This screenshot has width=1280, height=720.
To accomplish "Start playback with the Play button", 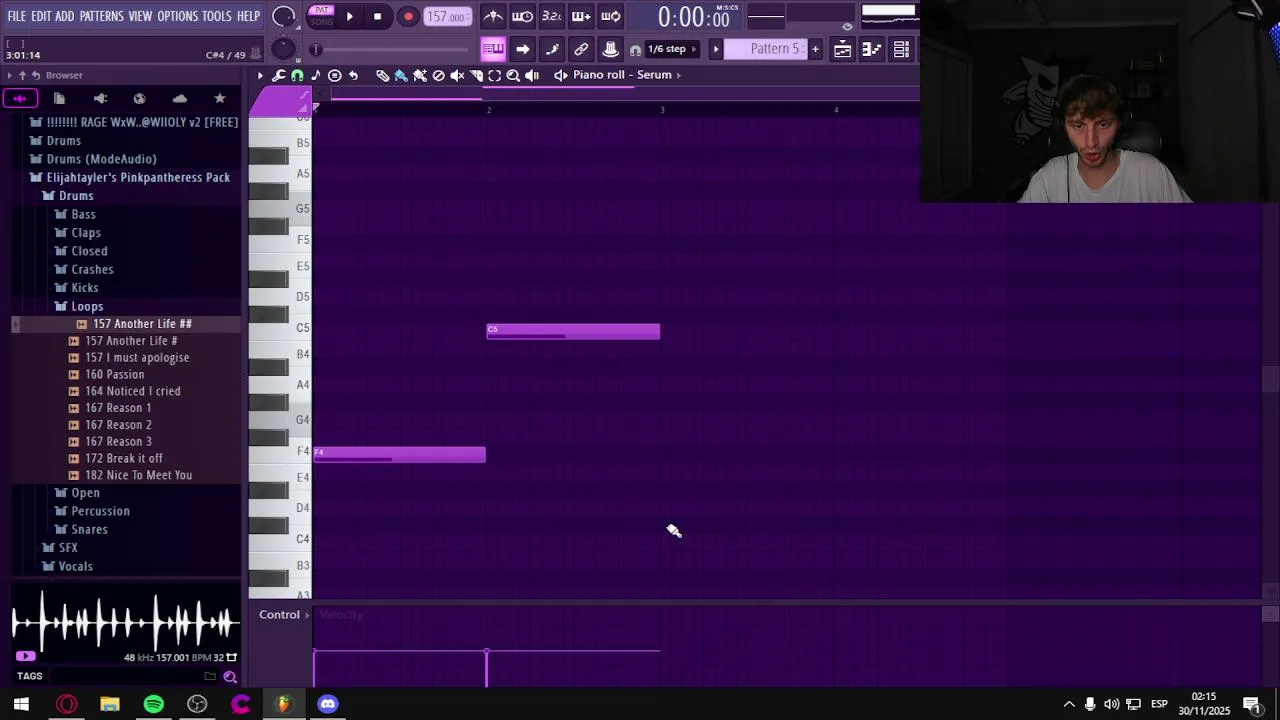I will coord(349,16).
